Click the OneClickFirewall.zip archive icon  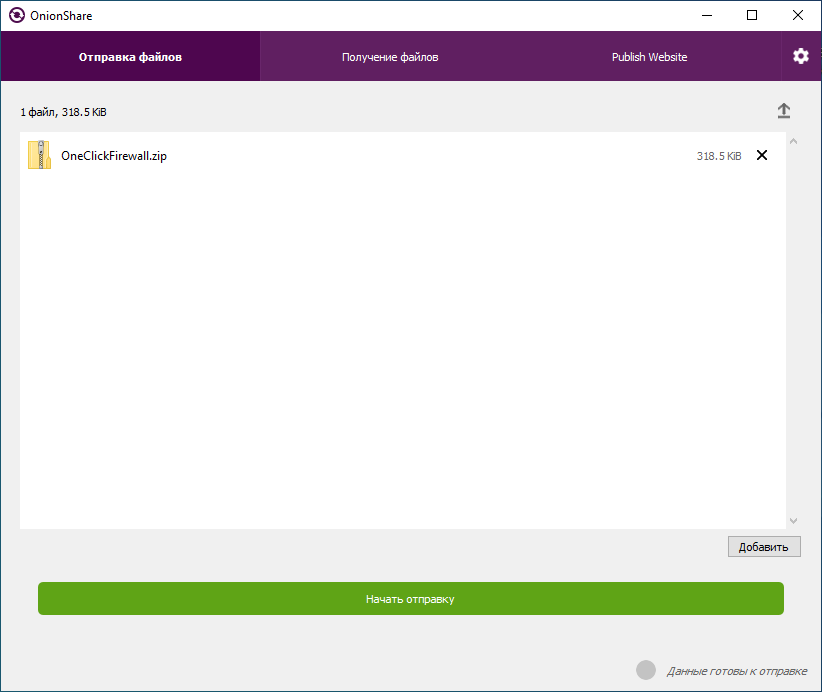pyautogui.click(x=39, y=155)
